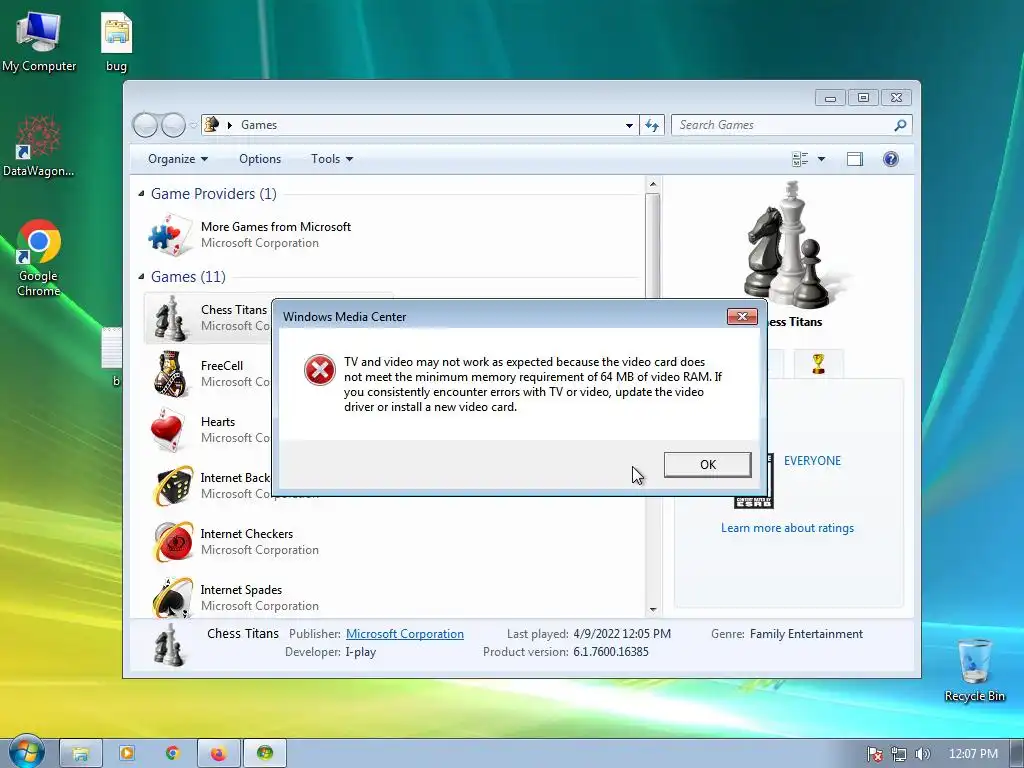Select the Internet Spades icon

coord(173,597)
